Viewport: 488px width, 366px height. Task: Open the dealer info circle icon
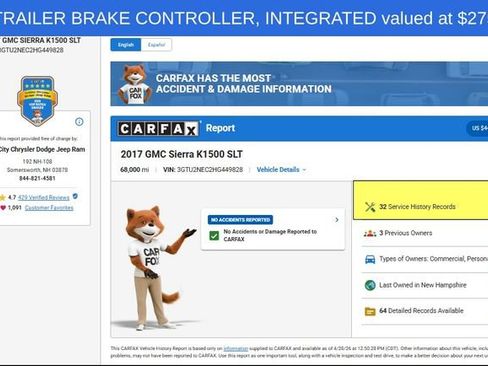79,122
